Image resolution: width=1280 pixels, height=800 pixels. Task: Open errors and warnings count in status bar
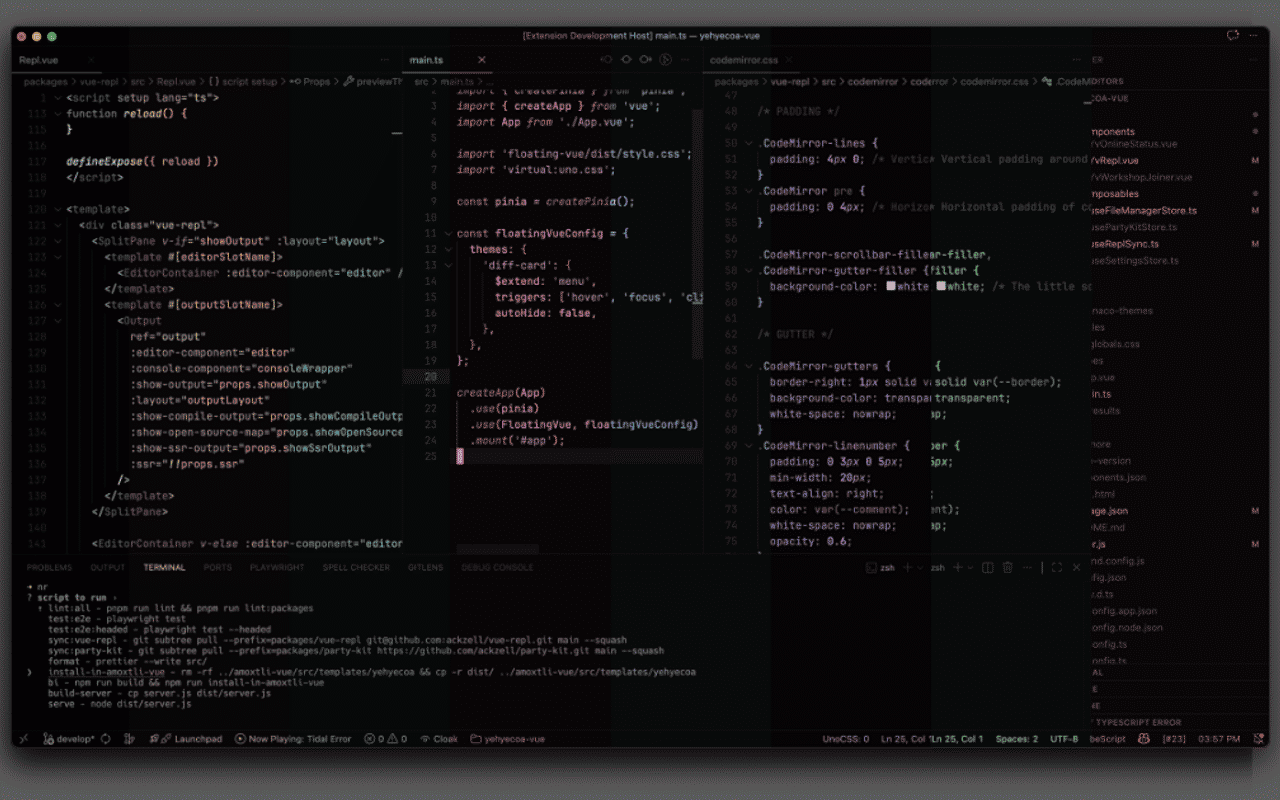[x=386, y=739]
